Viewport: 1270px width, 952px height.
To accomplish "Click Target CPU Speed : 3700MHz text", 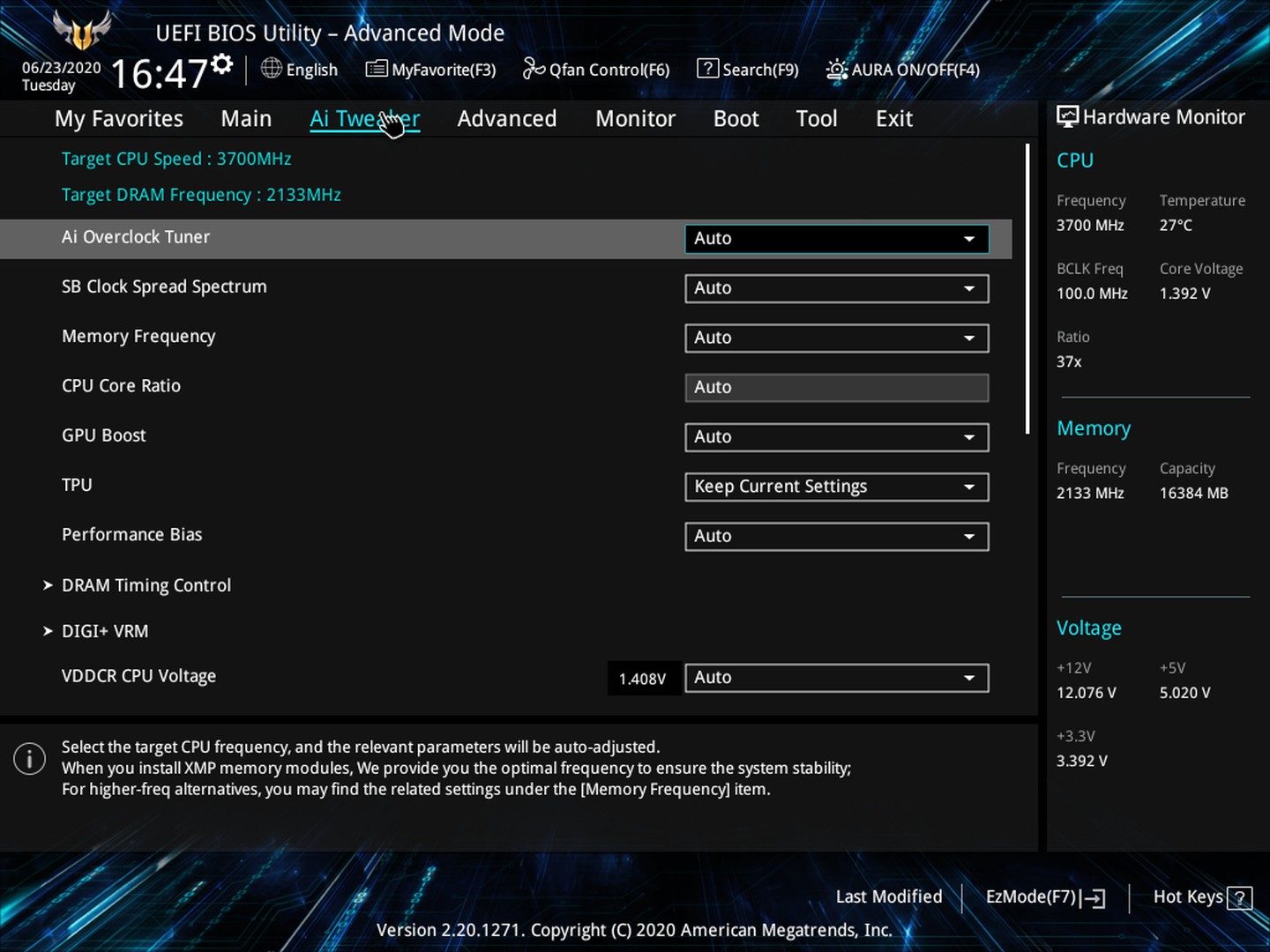I will coord(176,159).
